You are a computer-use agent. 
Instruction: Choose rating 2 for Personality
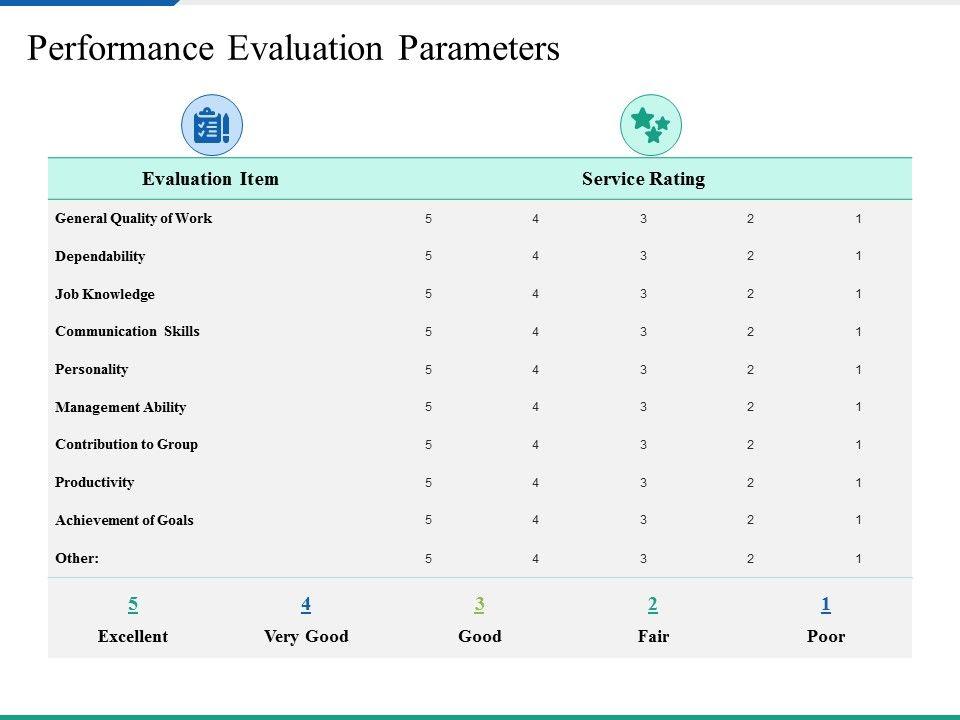751,370
